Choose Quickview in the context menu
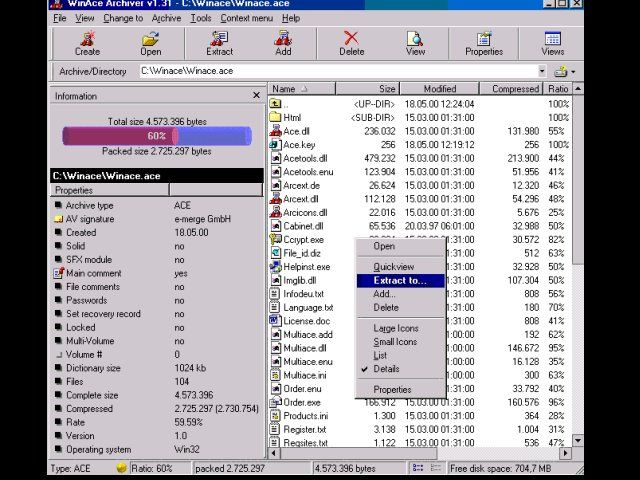This screenshot has width=640, height=480. coord(400,267)
